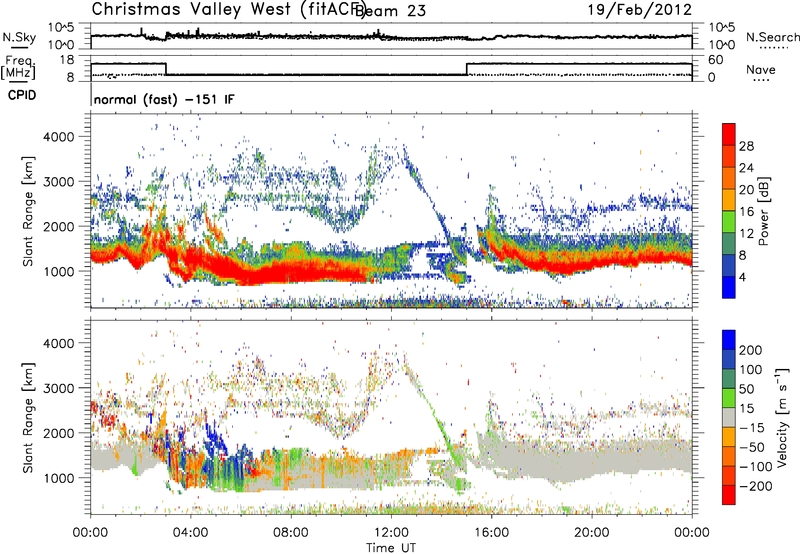Screen dimensions: 800x554
Task: Click the 20:00 time axis label
Action: point(592,533)
